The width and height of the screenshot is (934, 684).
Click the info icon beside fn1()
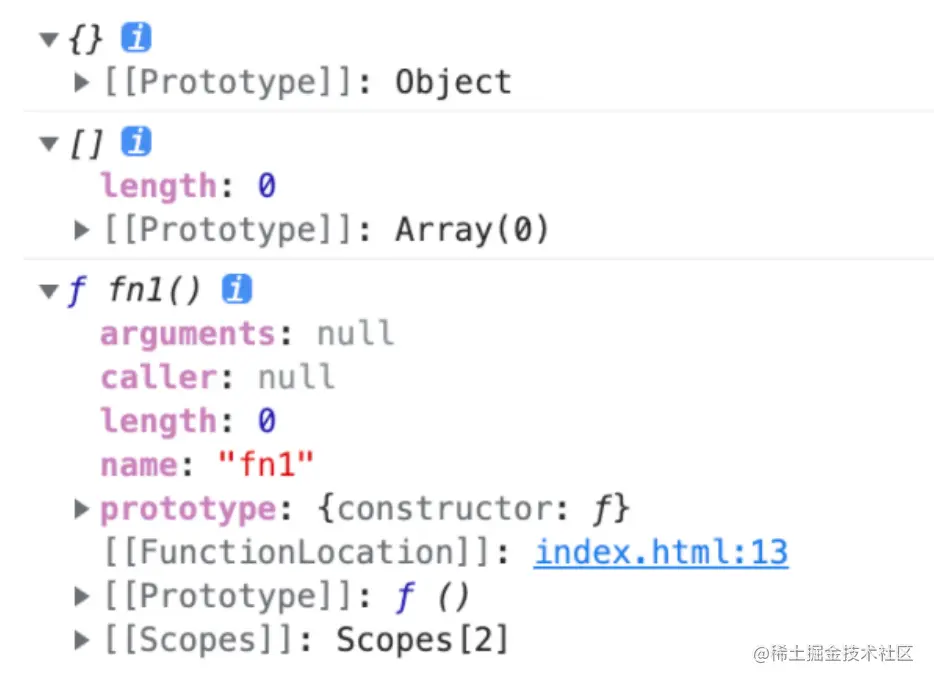point(237,289)
